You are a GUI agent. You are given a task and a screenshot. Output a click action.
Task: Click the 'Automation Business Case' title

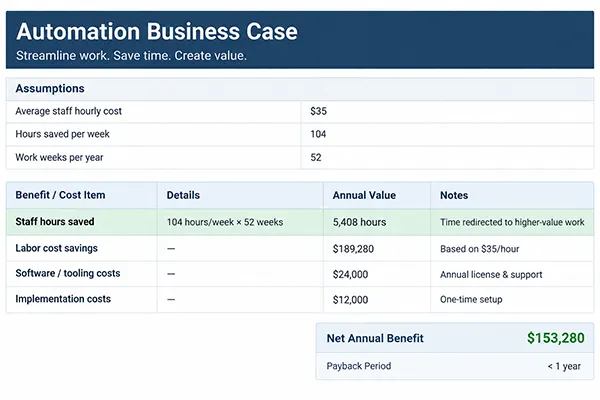(157, 31)
